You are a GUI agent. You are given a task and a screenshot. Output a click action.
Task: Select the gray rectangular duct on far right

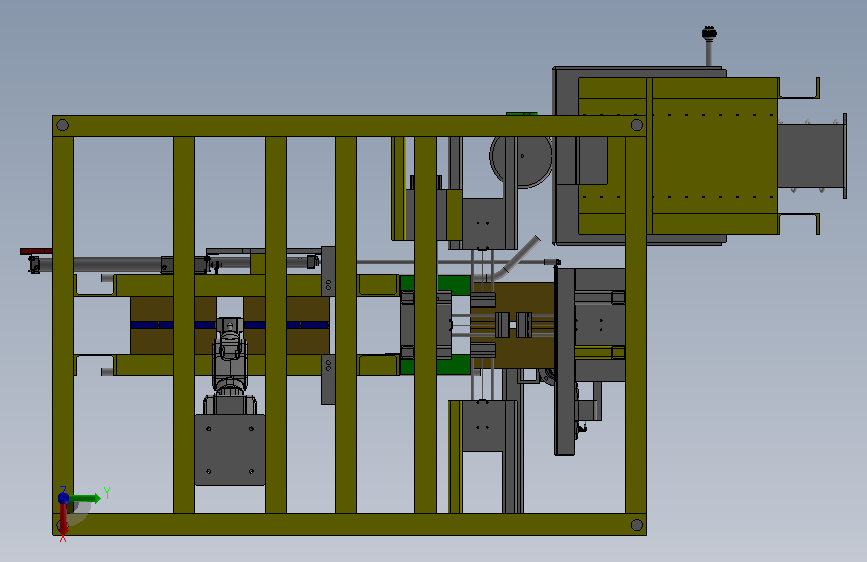click(x=811, y=156)
